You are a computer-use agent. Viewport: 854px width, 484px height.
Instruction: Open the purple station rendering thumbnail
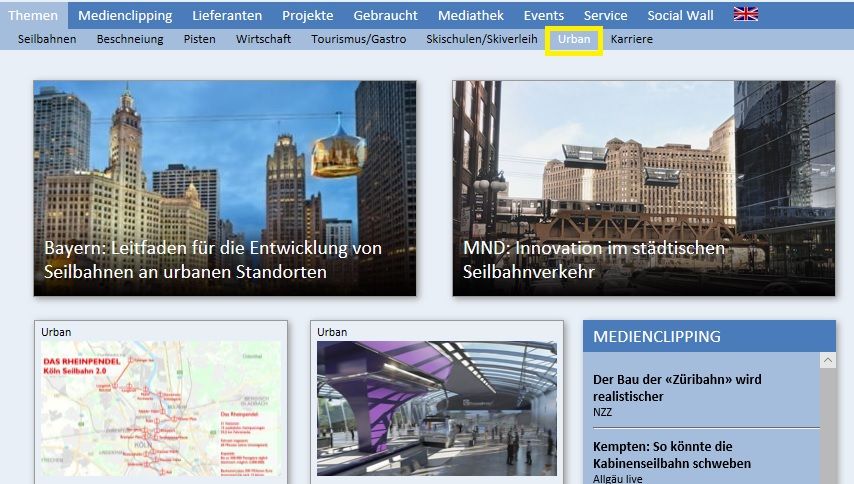tap(437, 408)
